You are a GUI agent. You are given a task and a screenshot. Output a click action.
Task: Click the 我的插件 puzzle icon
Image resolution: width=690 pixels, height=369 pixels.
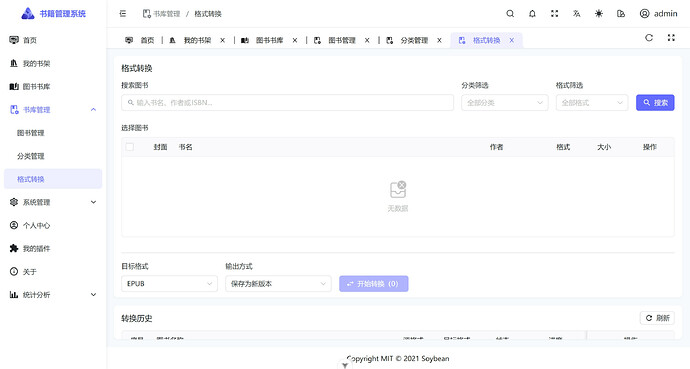[x=14, y=248]
